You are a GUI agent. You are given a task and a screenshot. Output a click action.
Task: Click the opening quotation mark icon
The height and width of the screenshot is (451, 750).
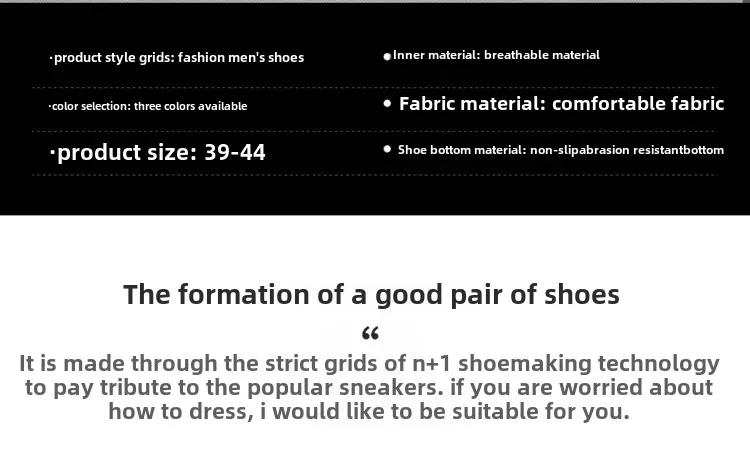point(371,333)
